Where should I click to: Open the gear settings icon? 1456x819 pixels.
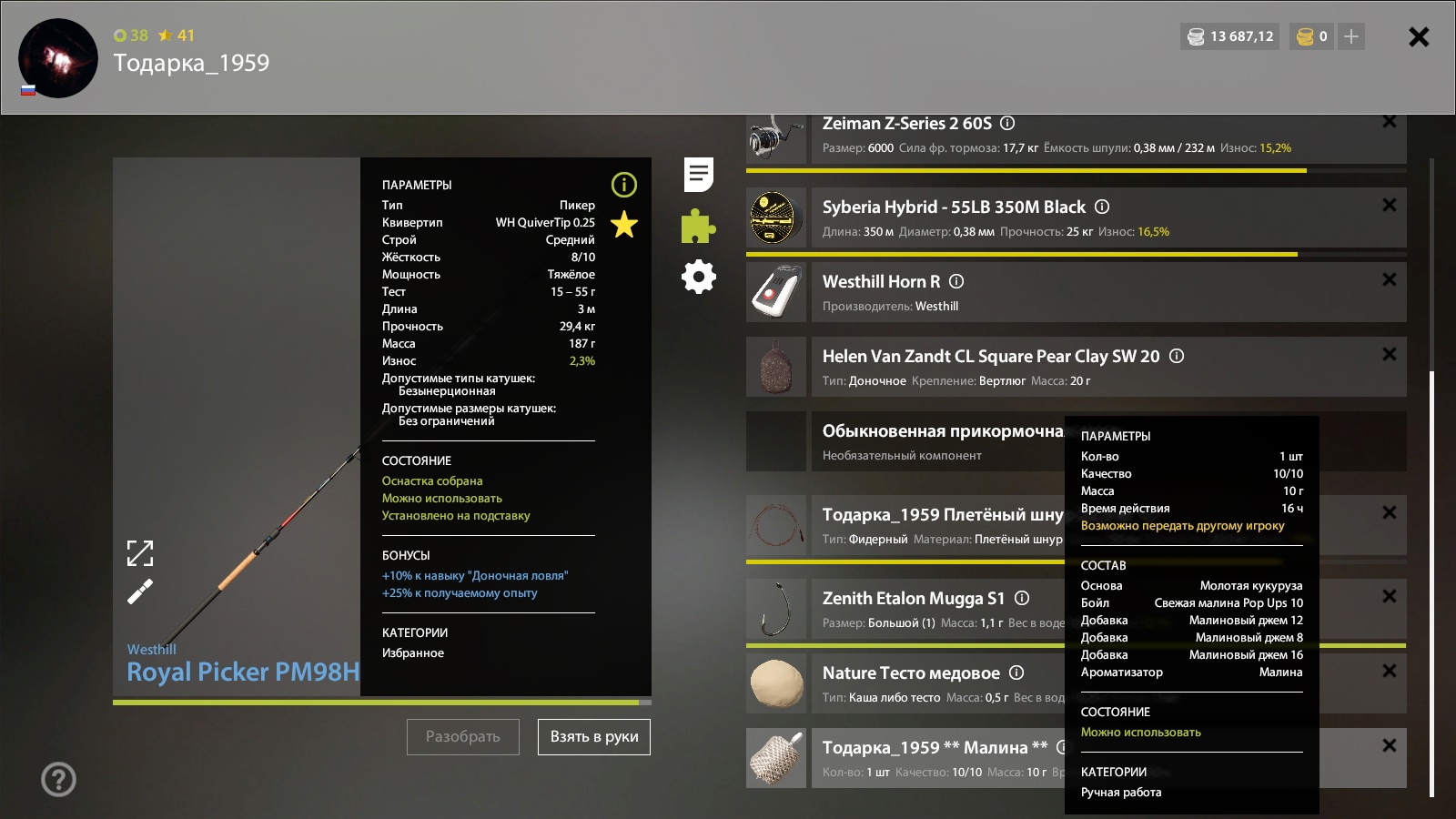click(x=698, y=277)
